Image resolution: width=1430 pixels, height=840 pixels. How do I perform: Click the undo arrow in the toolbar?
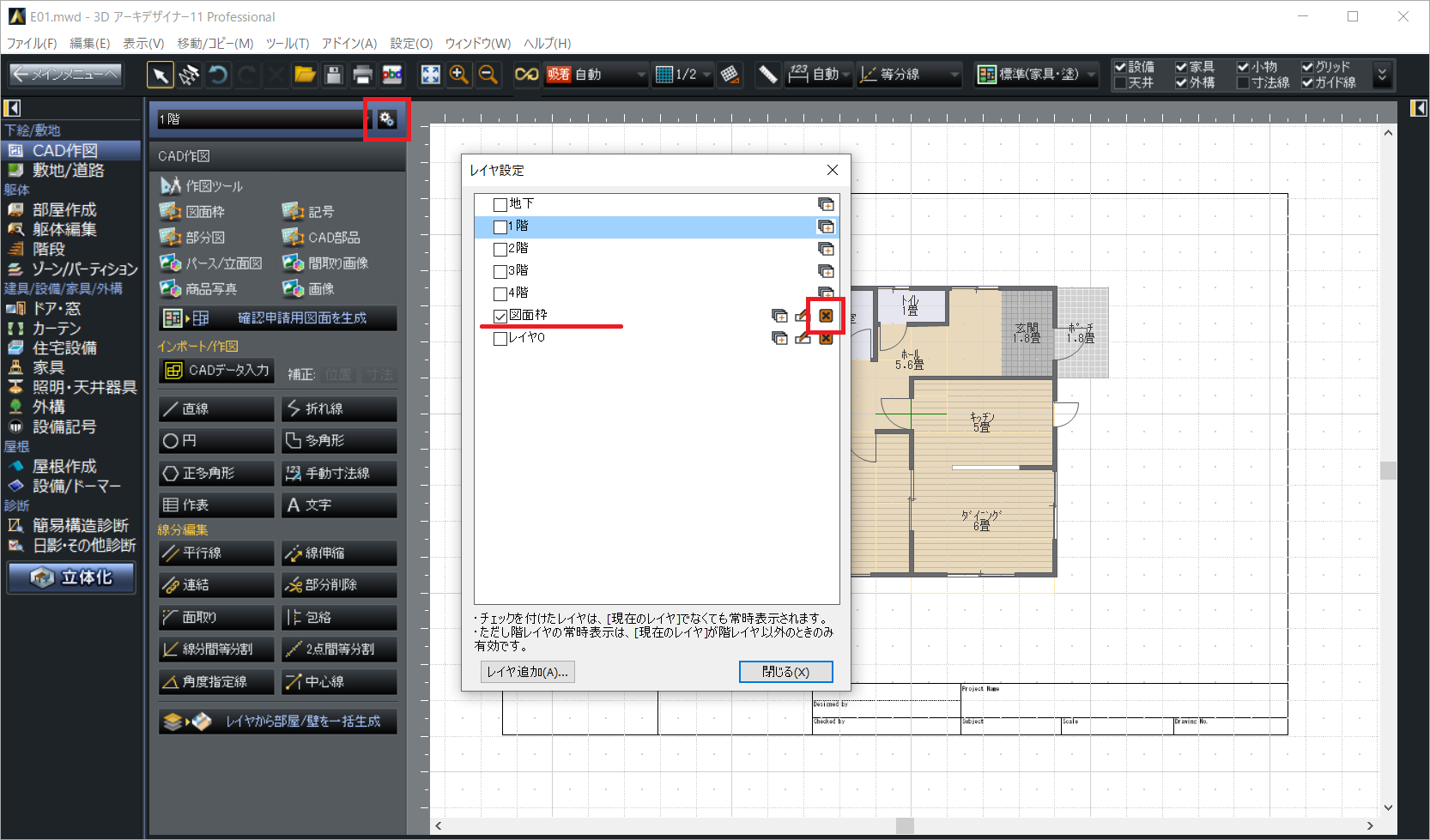pyautogui.click(x=218, y=76)
